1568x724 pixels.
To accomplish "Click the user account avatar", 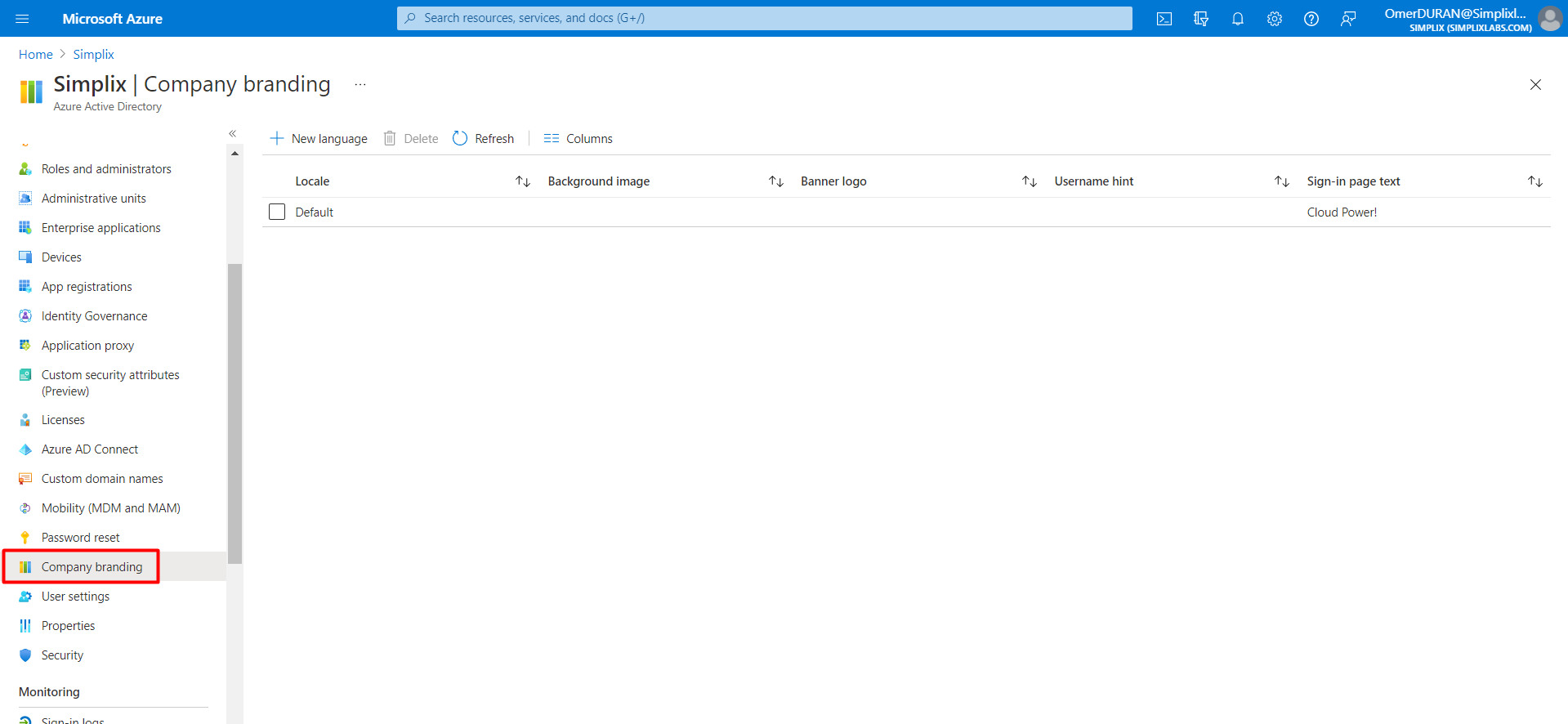I will (x=1550, y=18).
